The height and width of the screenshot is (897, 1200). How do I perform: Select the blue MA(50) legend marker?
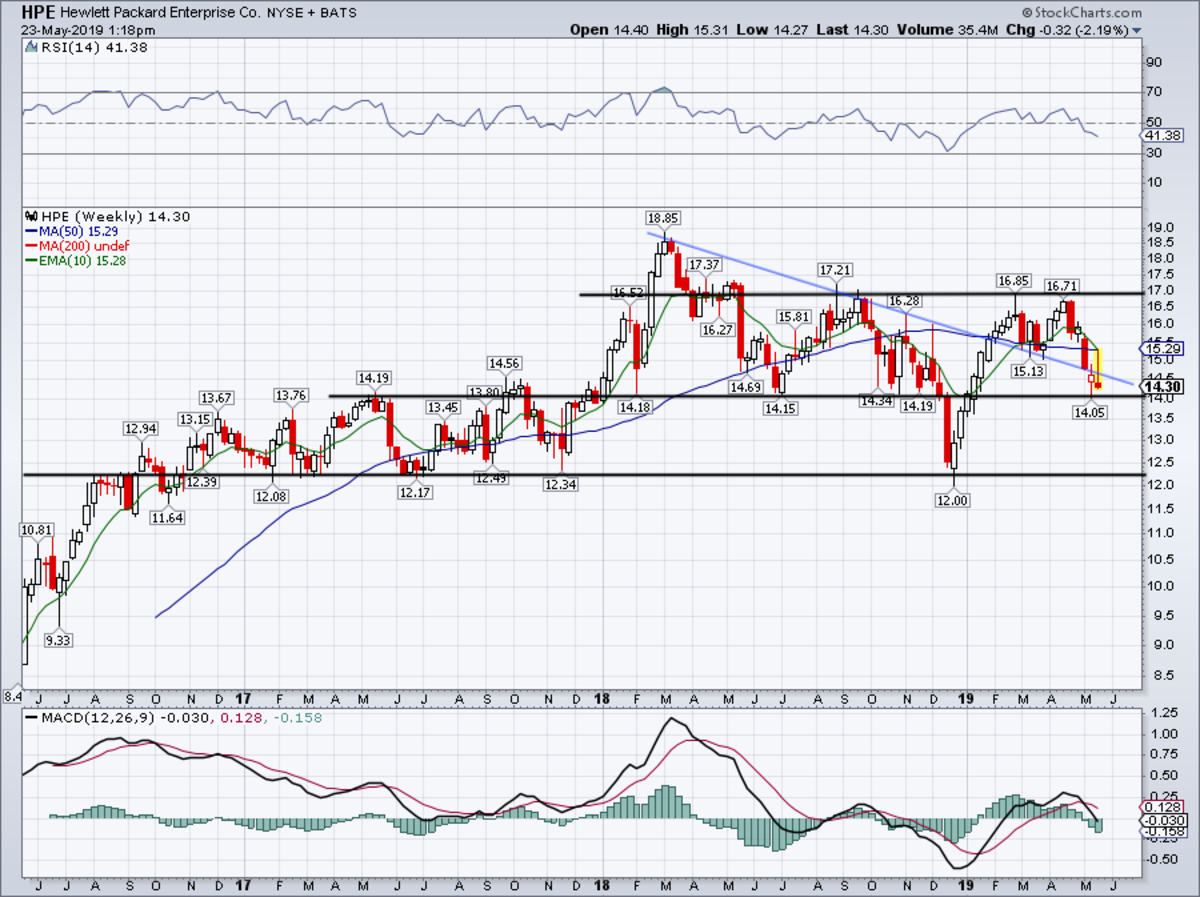30,231
